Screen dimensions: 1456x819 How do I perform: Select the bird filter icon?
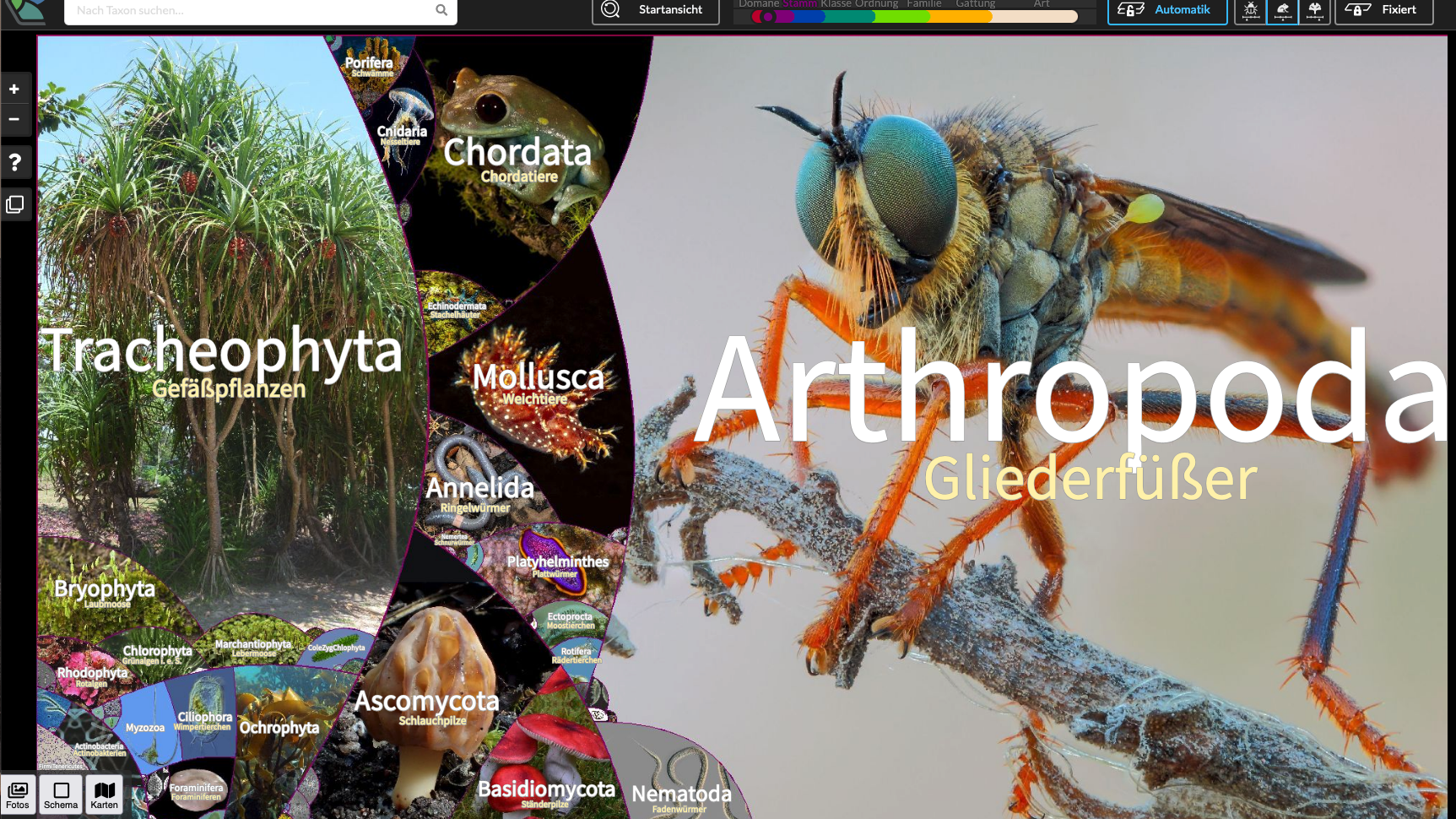(x=1282, y=10)
